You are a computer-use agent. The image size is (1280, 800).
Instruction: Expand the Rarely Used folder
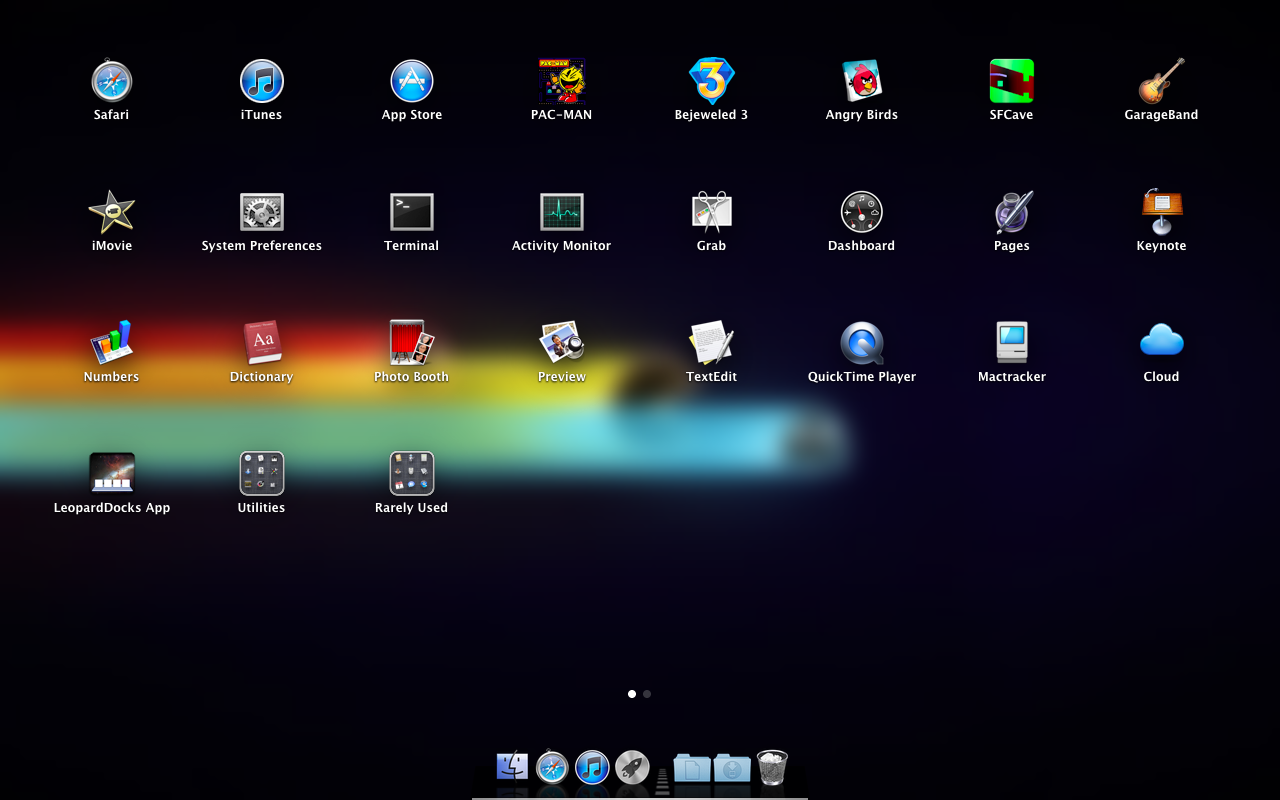point(412,473)
